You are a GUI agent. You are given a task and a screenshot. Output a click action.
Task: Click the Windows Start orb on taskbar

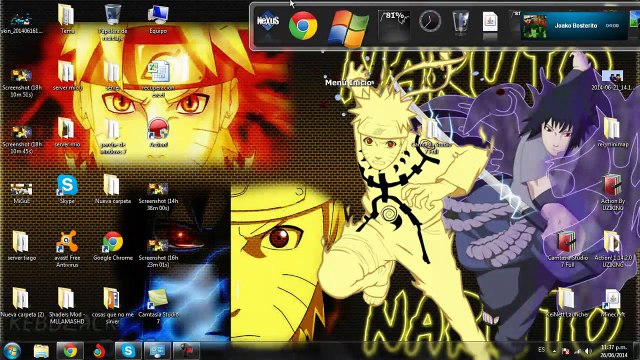12,351
